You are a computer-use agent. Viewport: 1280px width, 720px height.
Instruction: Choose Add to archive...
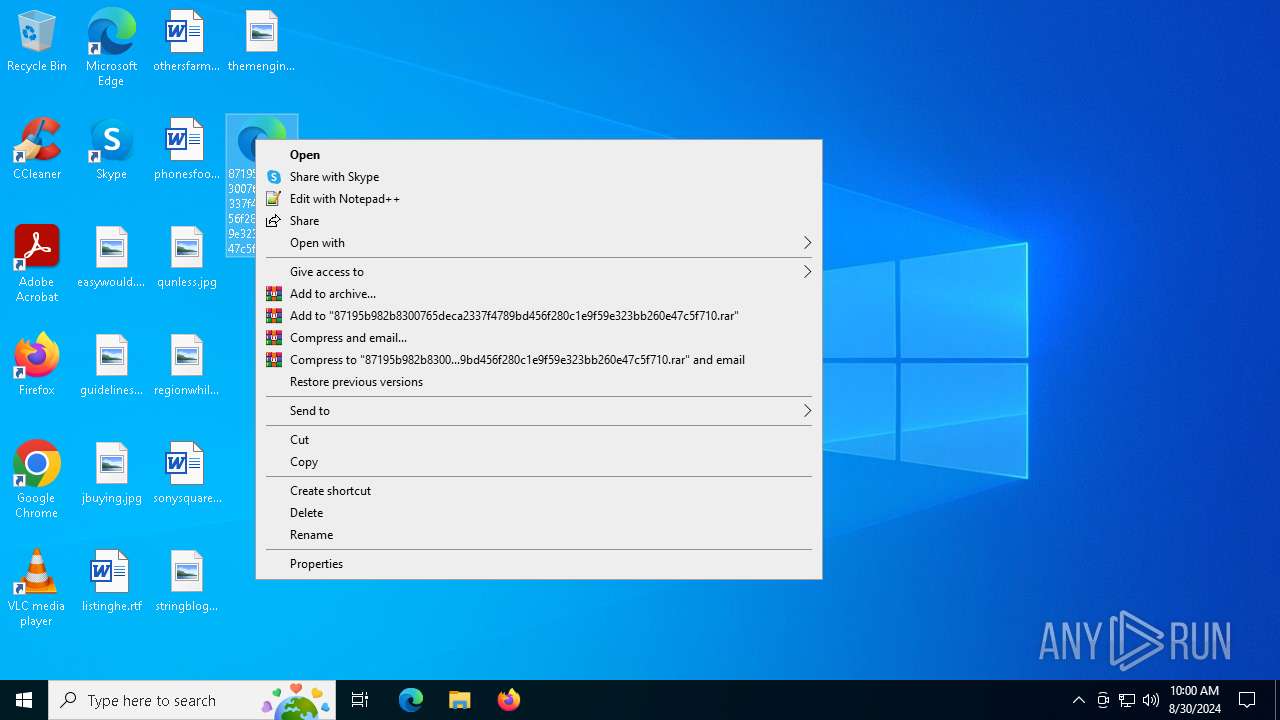(x=539, y=294)
